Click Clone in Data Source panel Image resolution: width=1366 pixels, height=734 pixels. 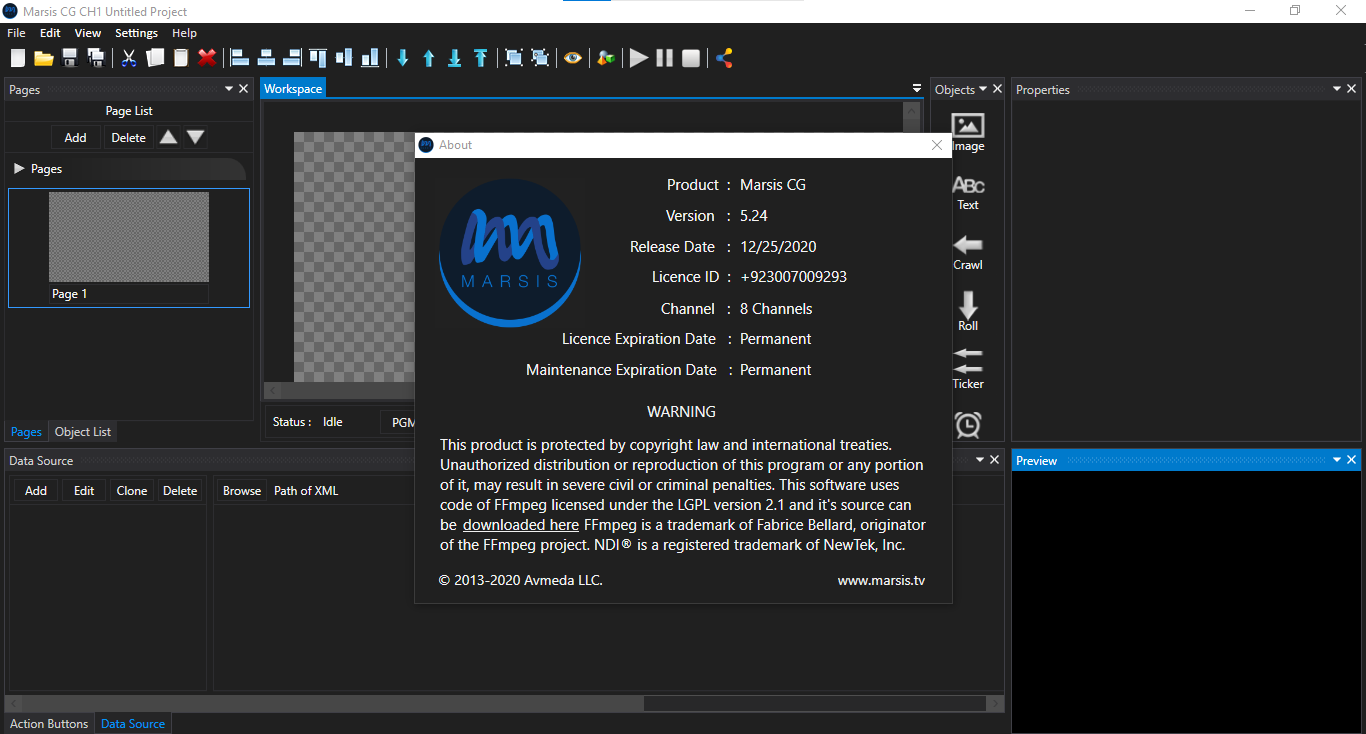(132, 491)
